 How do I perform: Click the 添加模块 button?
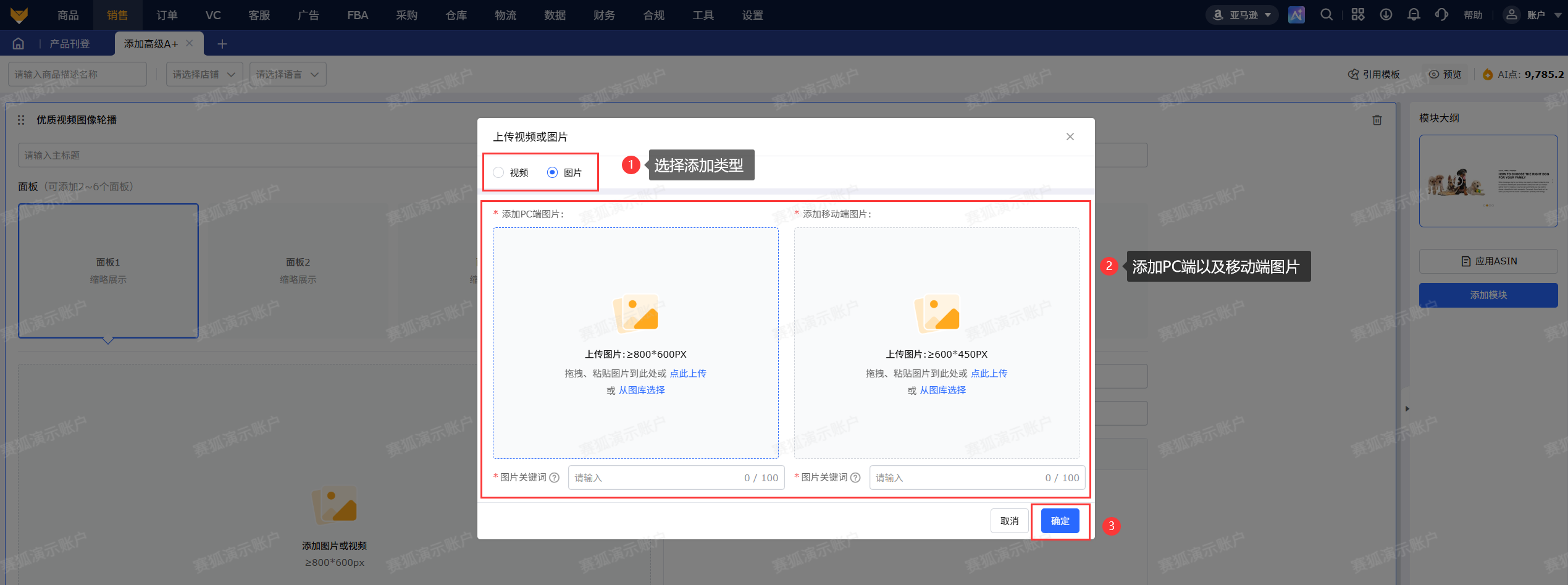[1488, 295]
